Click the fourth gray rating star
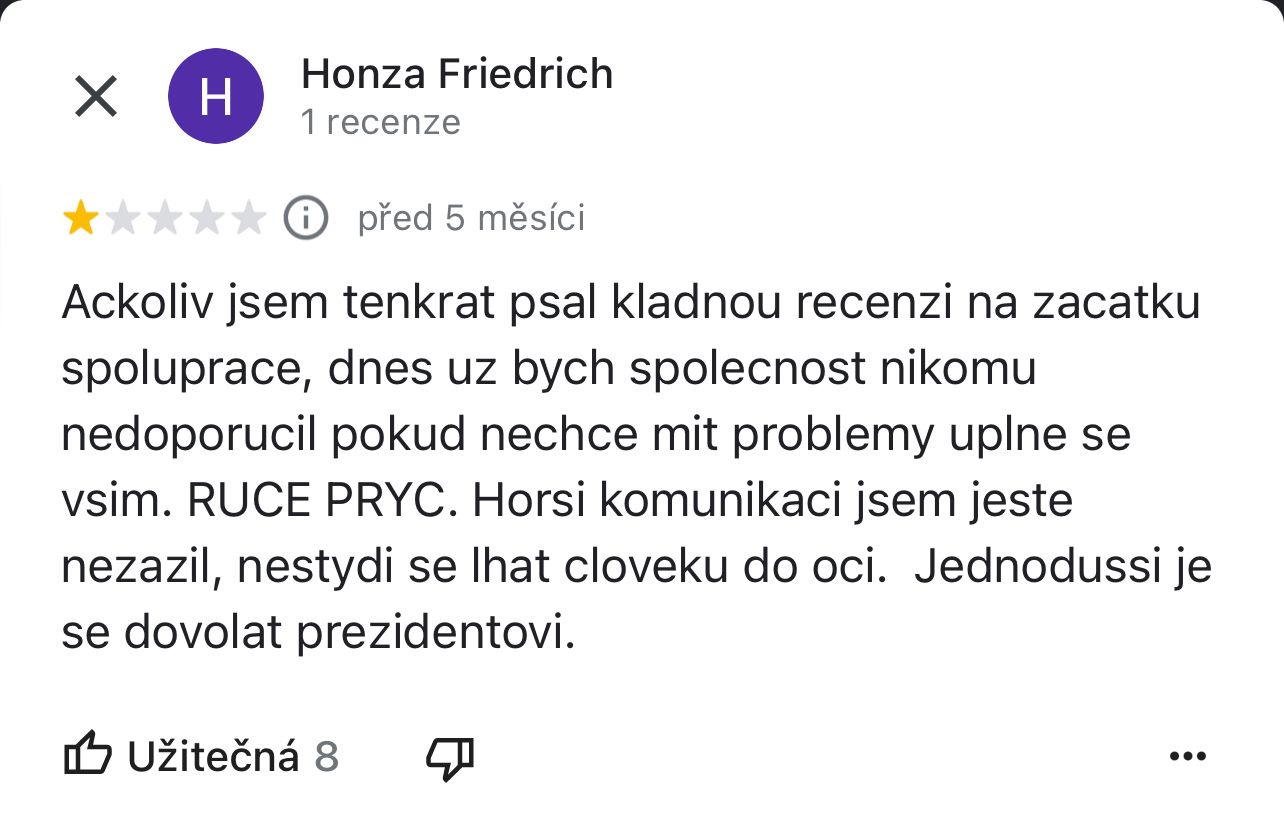The width and height of the screenshot is (1284, 833). pos(206,218)
